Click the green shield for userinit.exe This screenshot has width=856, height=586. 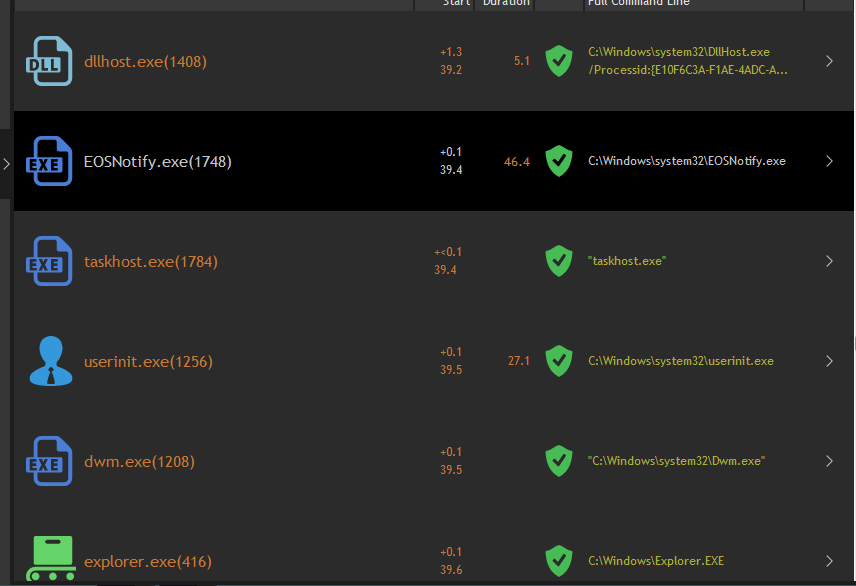558,361
